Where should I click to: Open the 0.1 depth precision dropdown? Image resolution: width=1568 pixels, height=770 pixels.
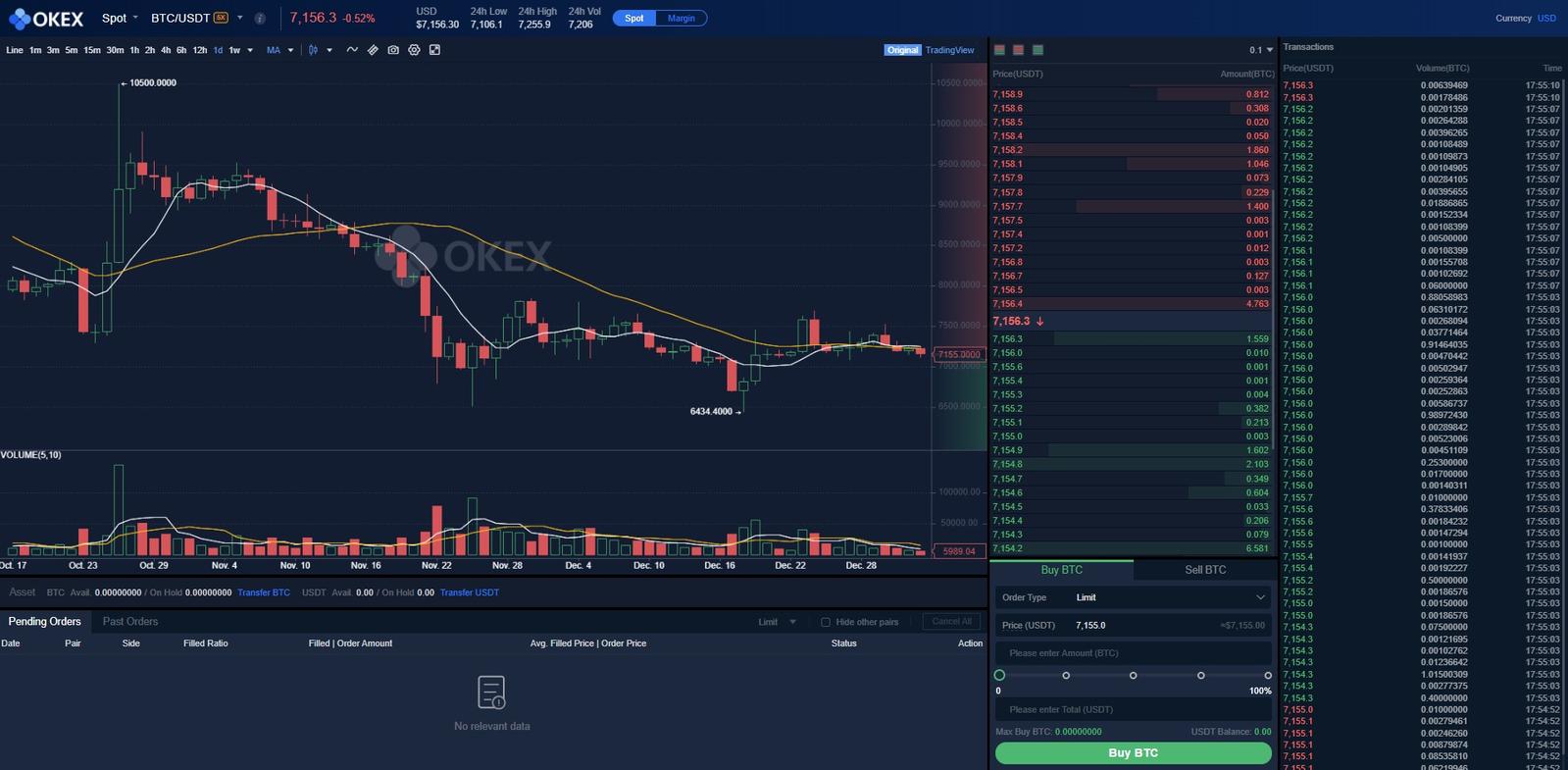click(x=1261, y=50)
